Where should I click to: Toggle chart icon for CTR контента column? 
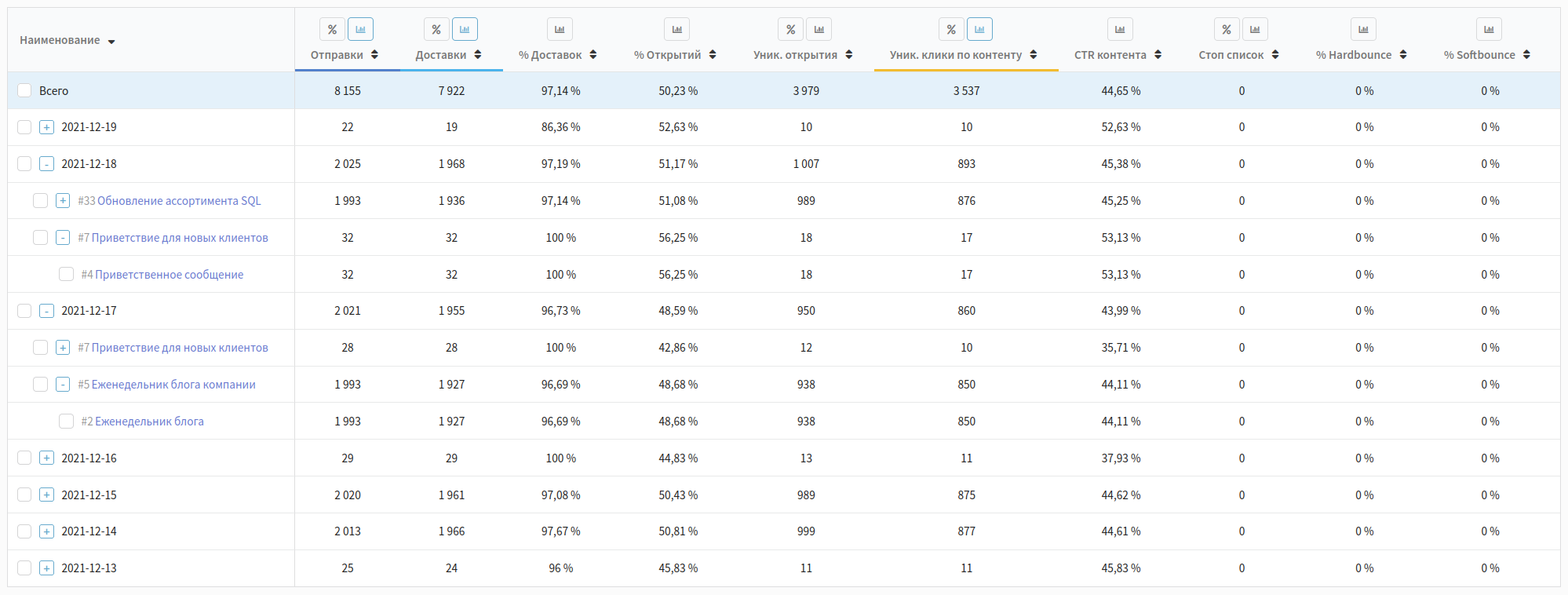1120,30
